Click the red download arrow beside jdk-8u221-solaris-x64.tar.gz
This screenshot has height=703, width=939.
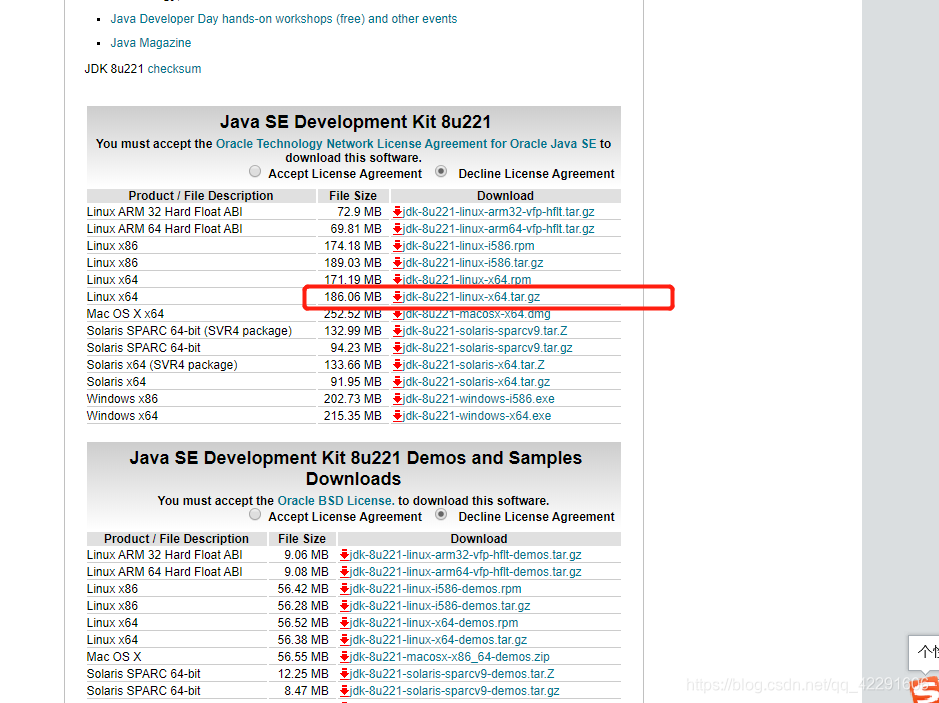398,382
